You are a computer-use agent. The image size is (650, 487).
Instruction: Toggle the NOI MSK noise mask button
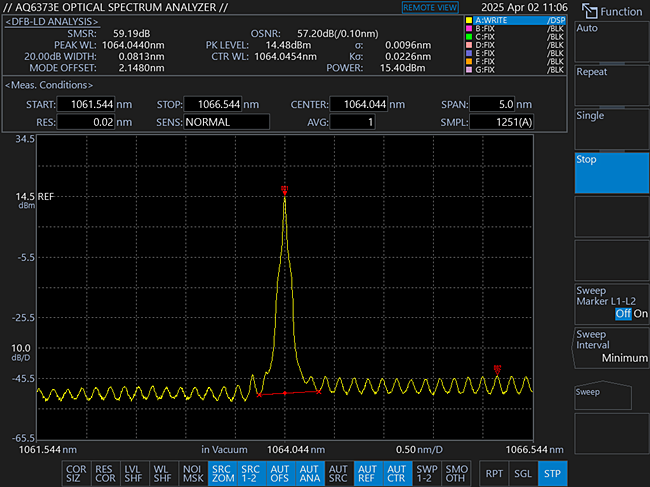click(x=192, y=472)
